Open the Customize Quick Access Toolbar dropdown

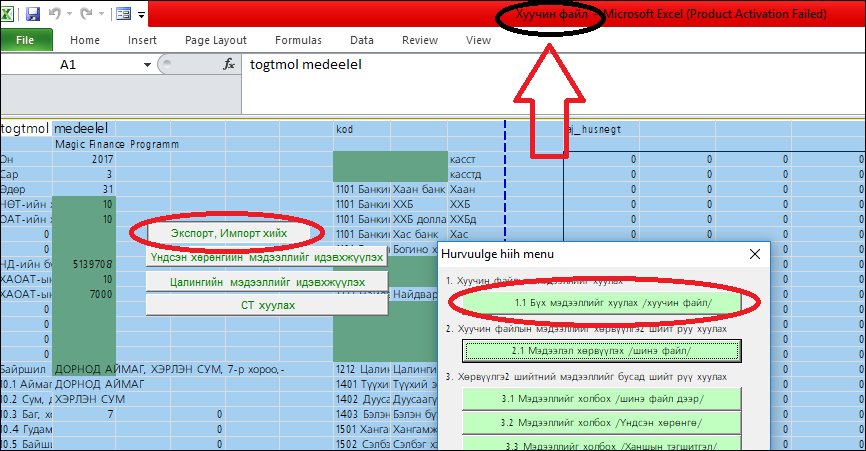[142, 15]
